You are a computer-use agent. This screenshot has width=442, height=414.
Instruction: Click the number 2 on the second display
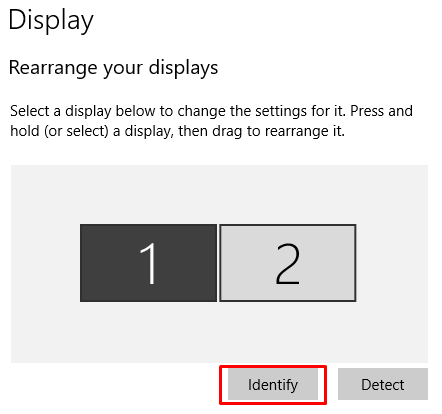point(287,263)
